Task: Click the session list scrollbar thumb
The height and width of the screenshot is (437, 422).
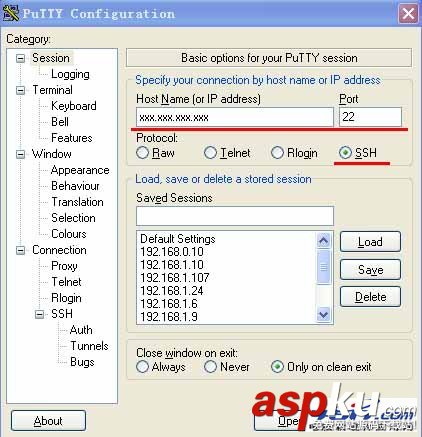Action: tap(323, 267)
